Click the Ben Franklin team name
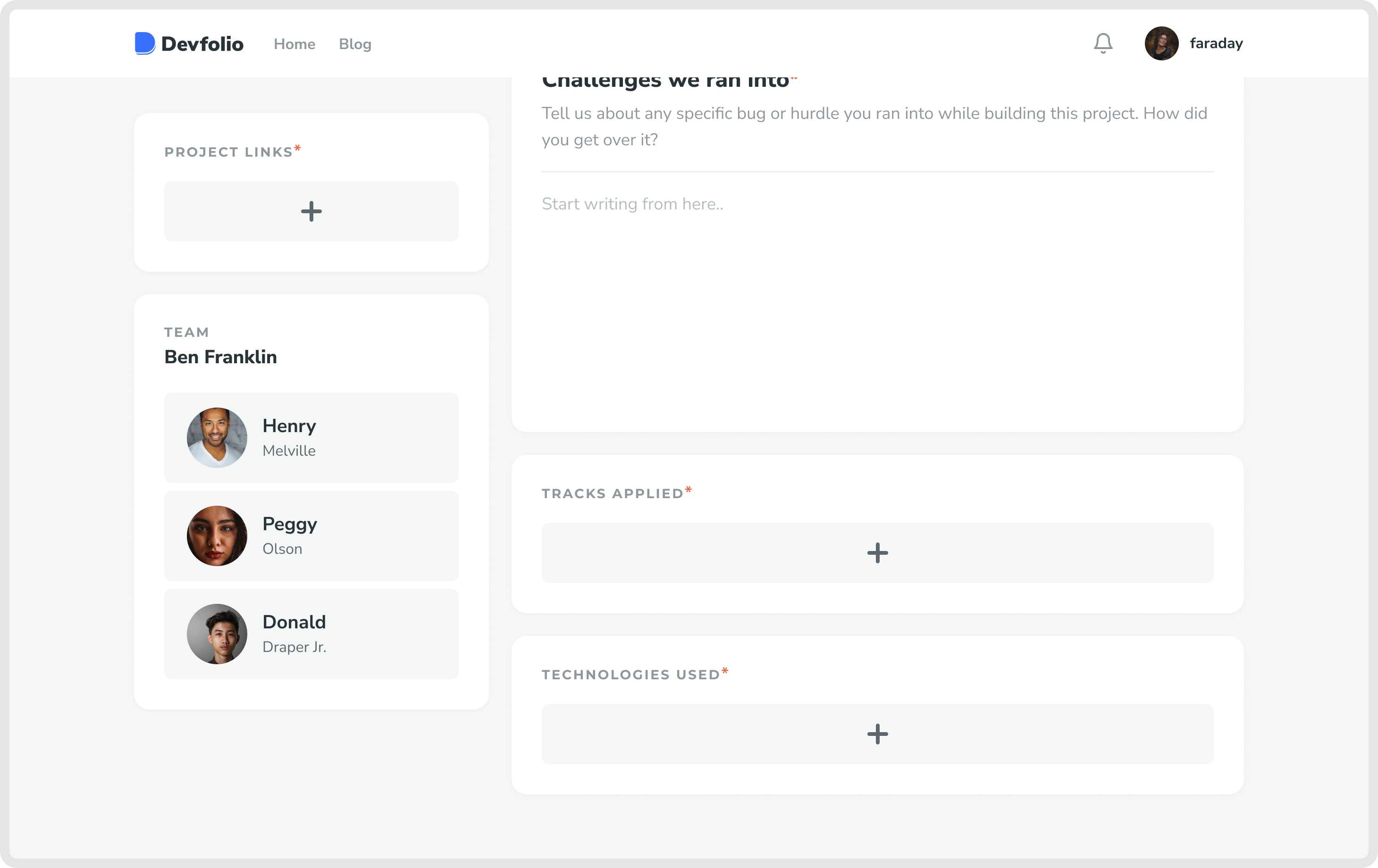 click(220, 357)
